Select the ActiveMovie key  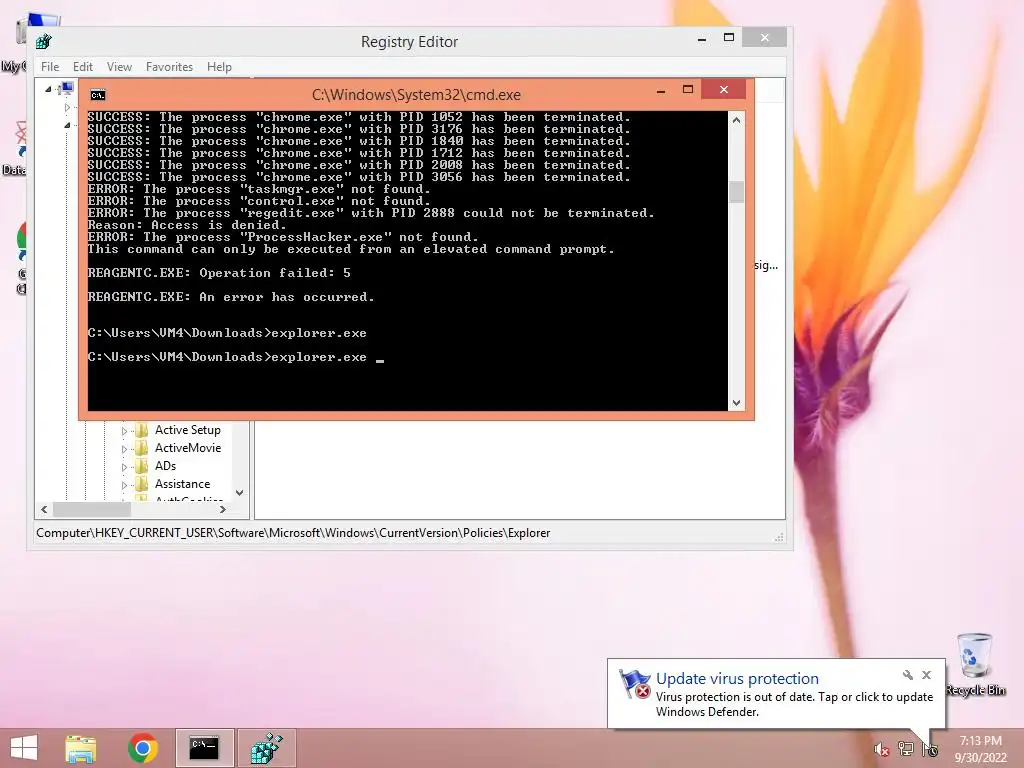tap(187, 448)
